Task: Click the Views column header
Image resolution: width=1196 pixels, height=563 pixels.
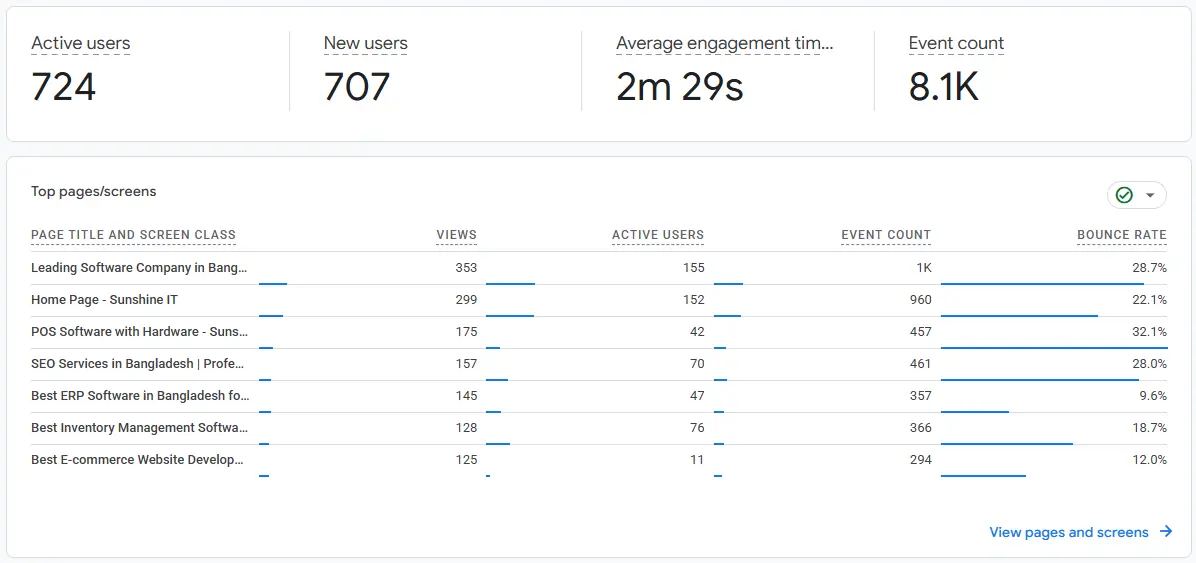Action: point(457,235)
